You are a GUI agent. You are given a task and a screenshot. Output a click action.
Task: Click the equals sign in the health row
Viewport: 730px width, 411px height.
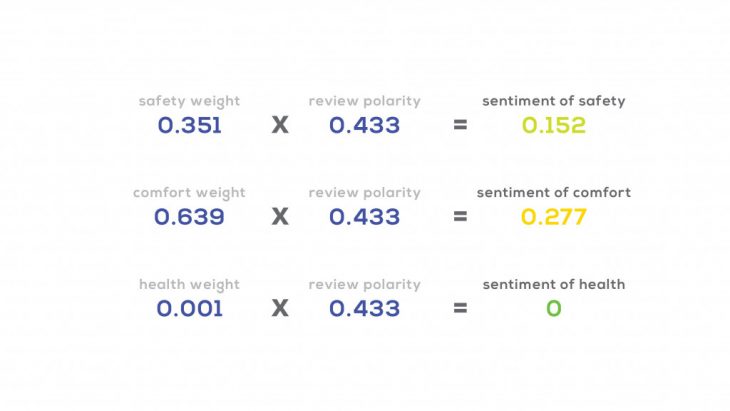coord(460,310)
